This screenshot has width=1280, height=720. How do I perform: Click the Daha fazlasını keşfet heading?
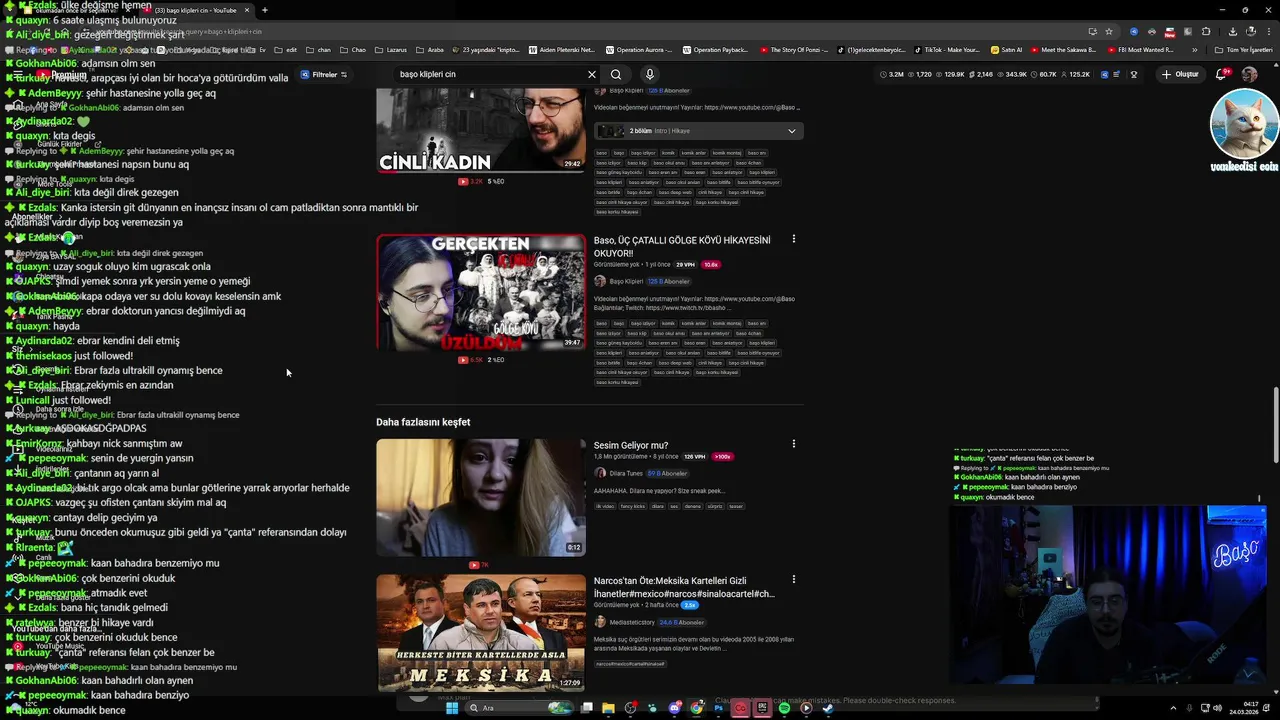(x=423, y=422)
